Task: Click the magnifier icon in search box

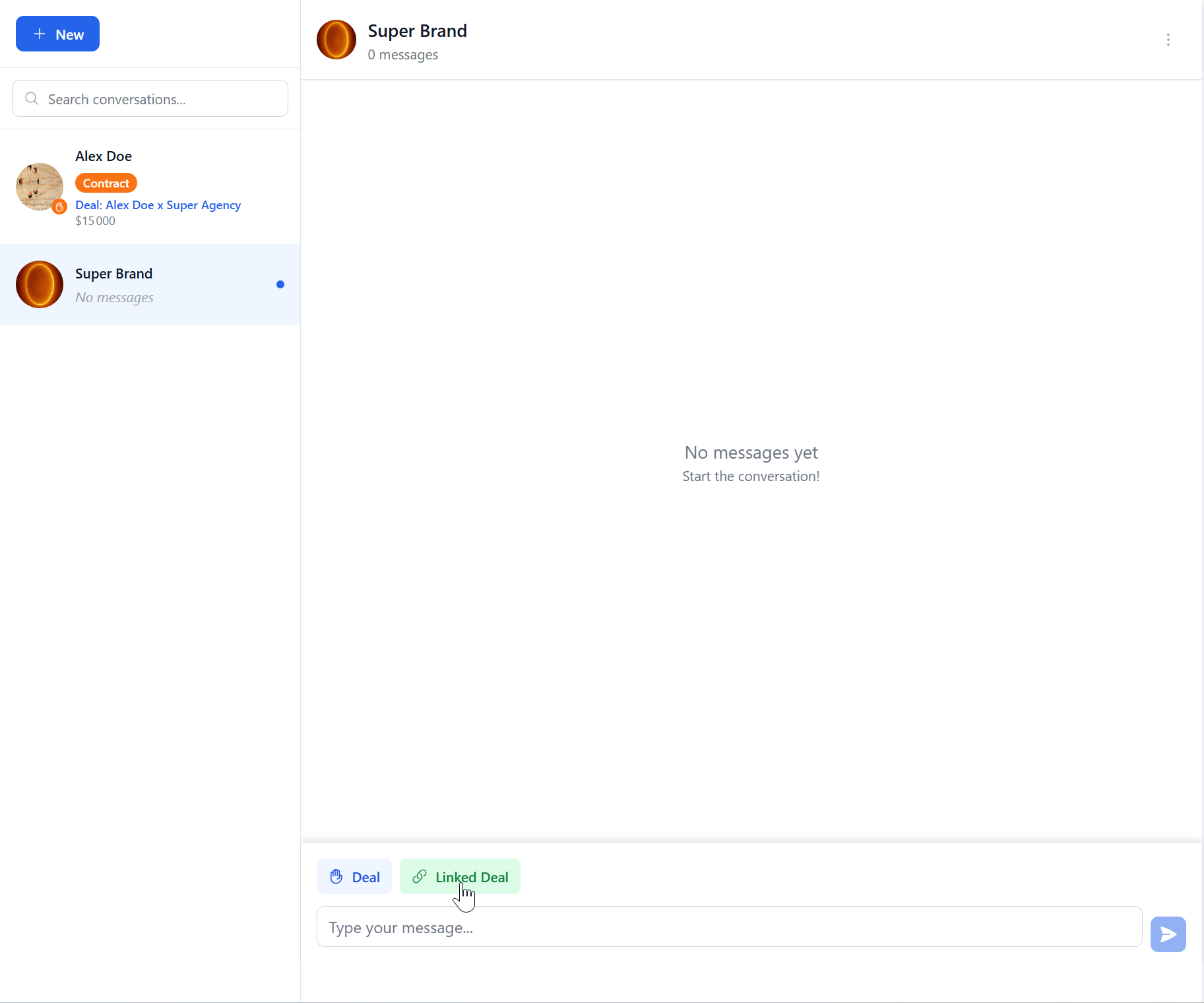Action: (x=32, y=99)
